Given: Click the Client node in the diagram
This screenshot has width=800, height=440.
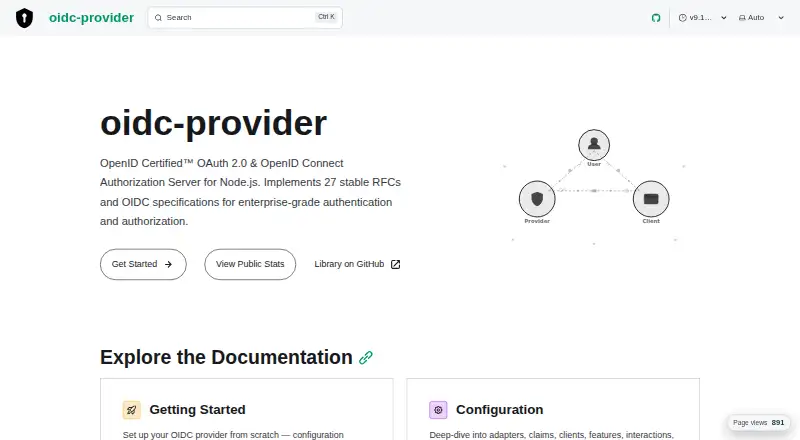Looking at the screenshot, I should (x=651, y=199).
